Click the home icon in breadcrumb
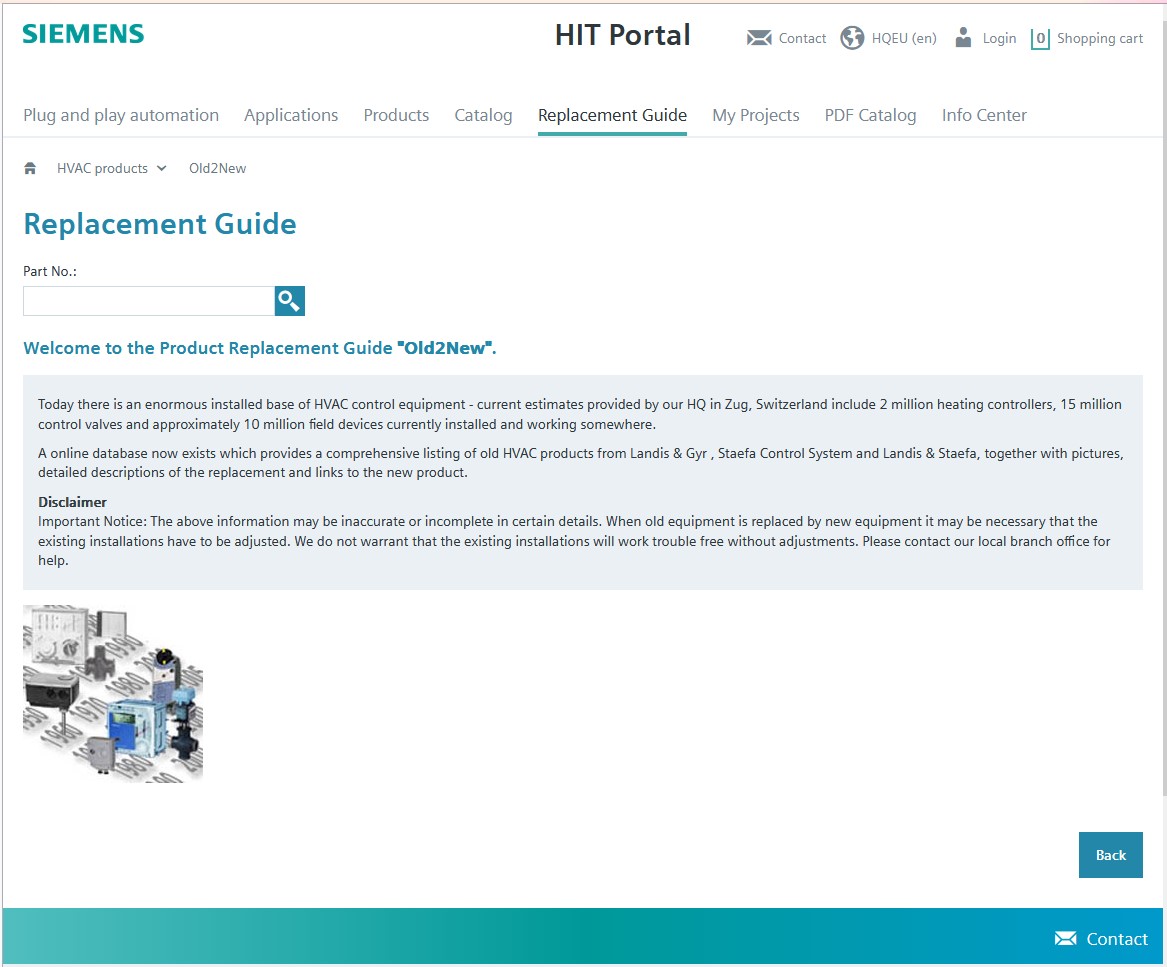1167x967 pixels. 30,168
